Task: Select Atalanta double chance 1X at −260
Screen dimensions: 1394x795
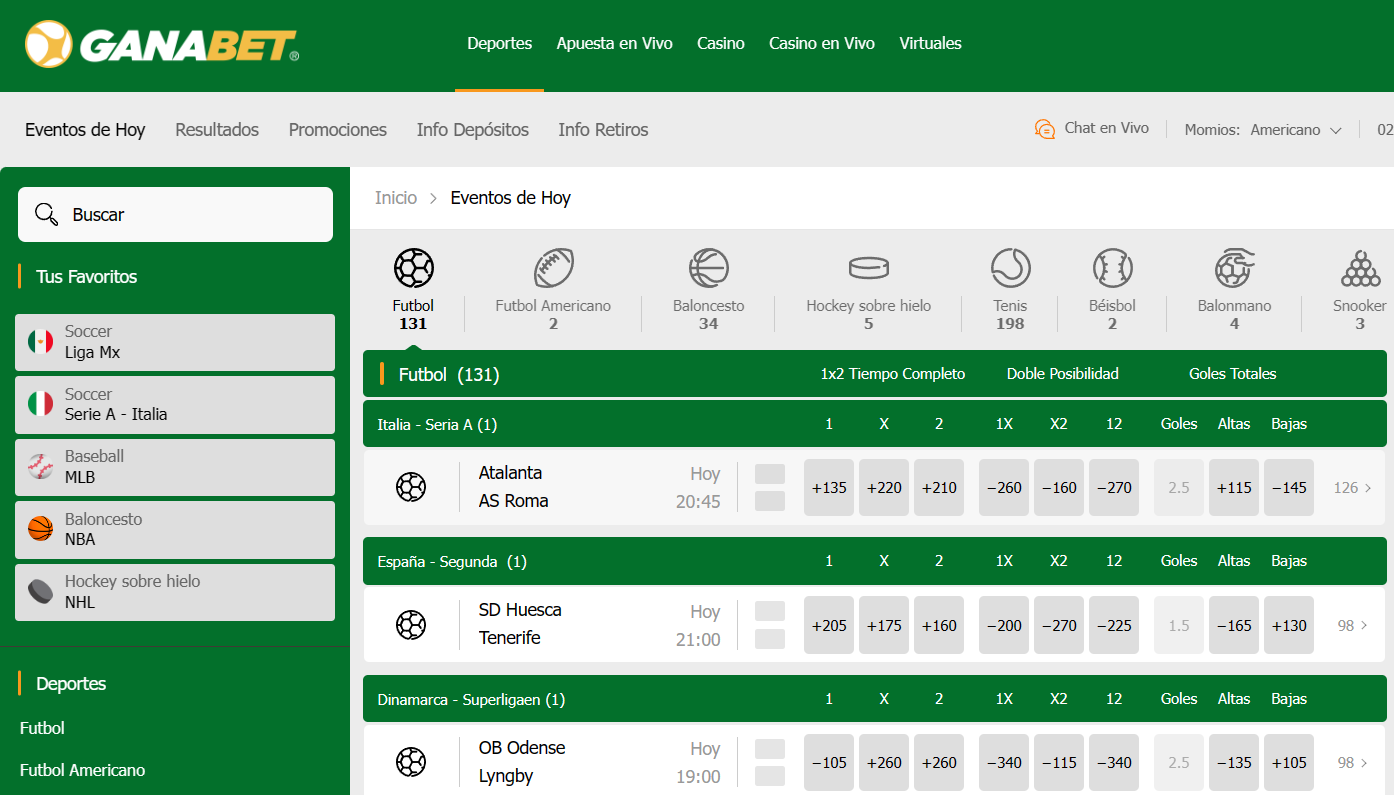Action: (1004, 488)
